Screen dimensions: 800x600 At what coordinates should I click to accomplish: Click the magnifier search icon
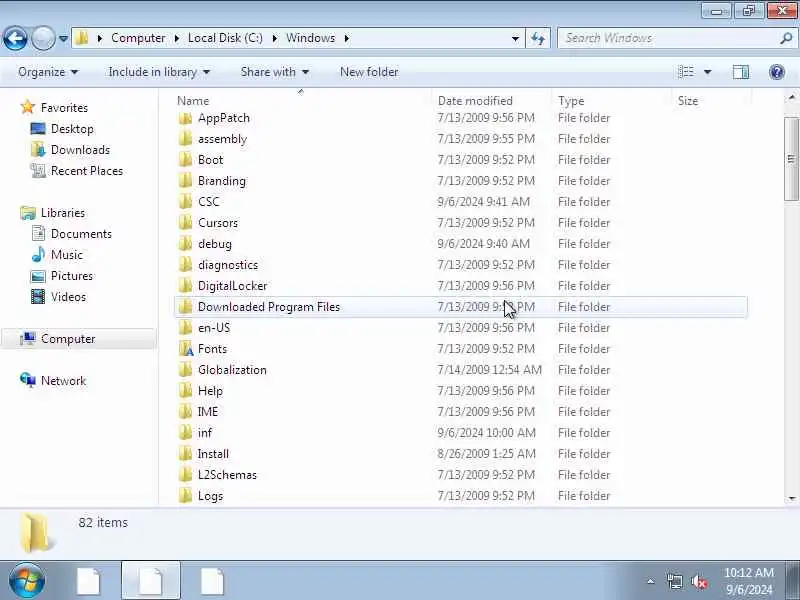point(786,38)
